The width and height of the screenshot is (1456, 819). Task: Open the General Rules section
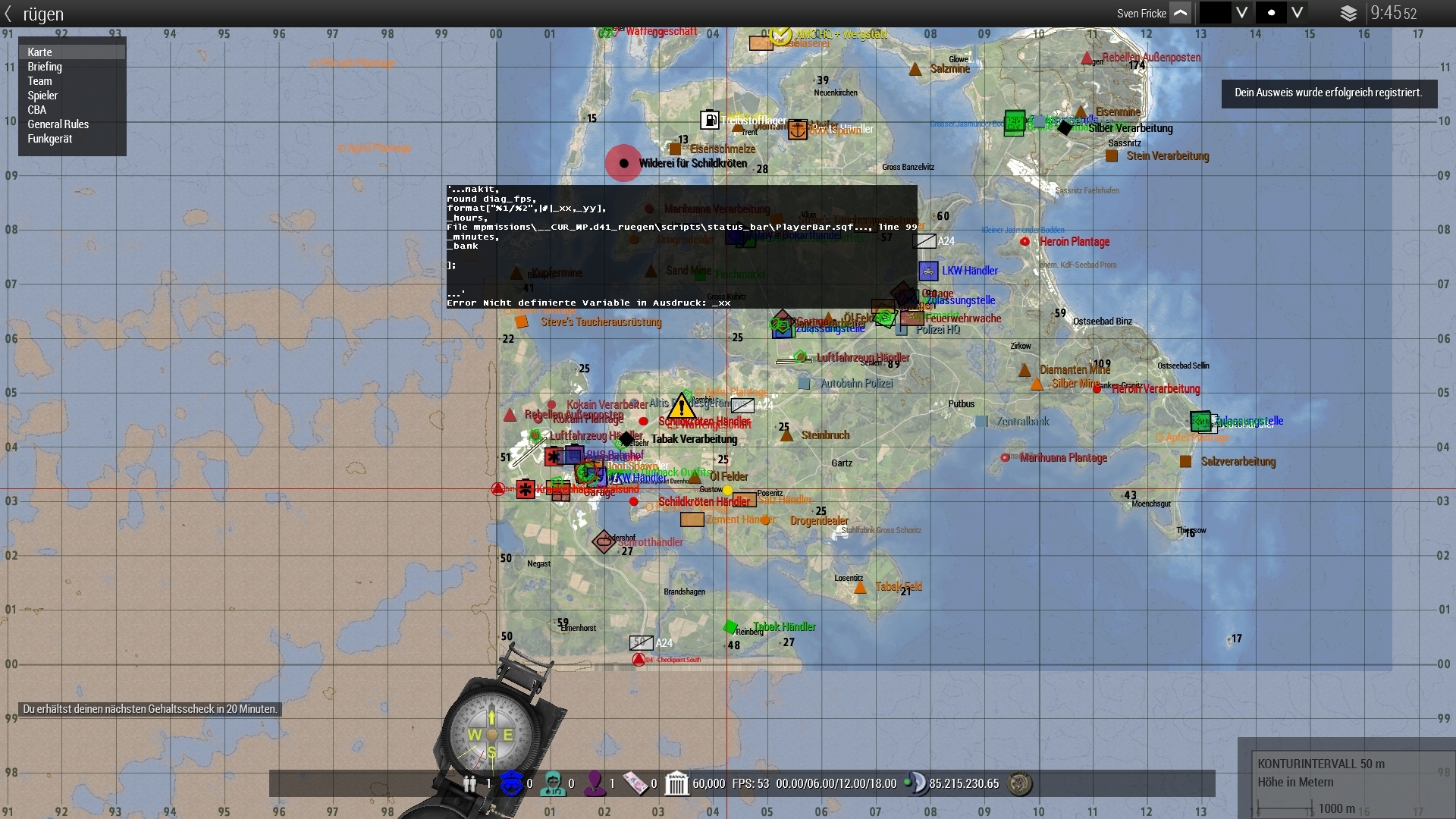coord(58,124)
